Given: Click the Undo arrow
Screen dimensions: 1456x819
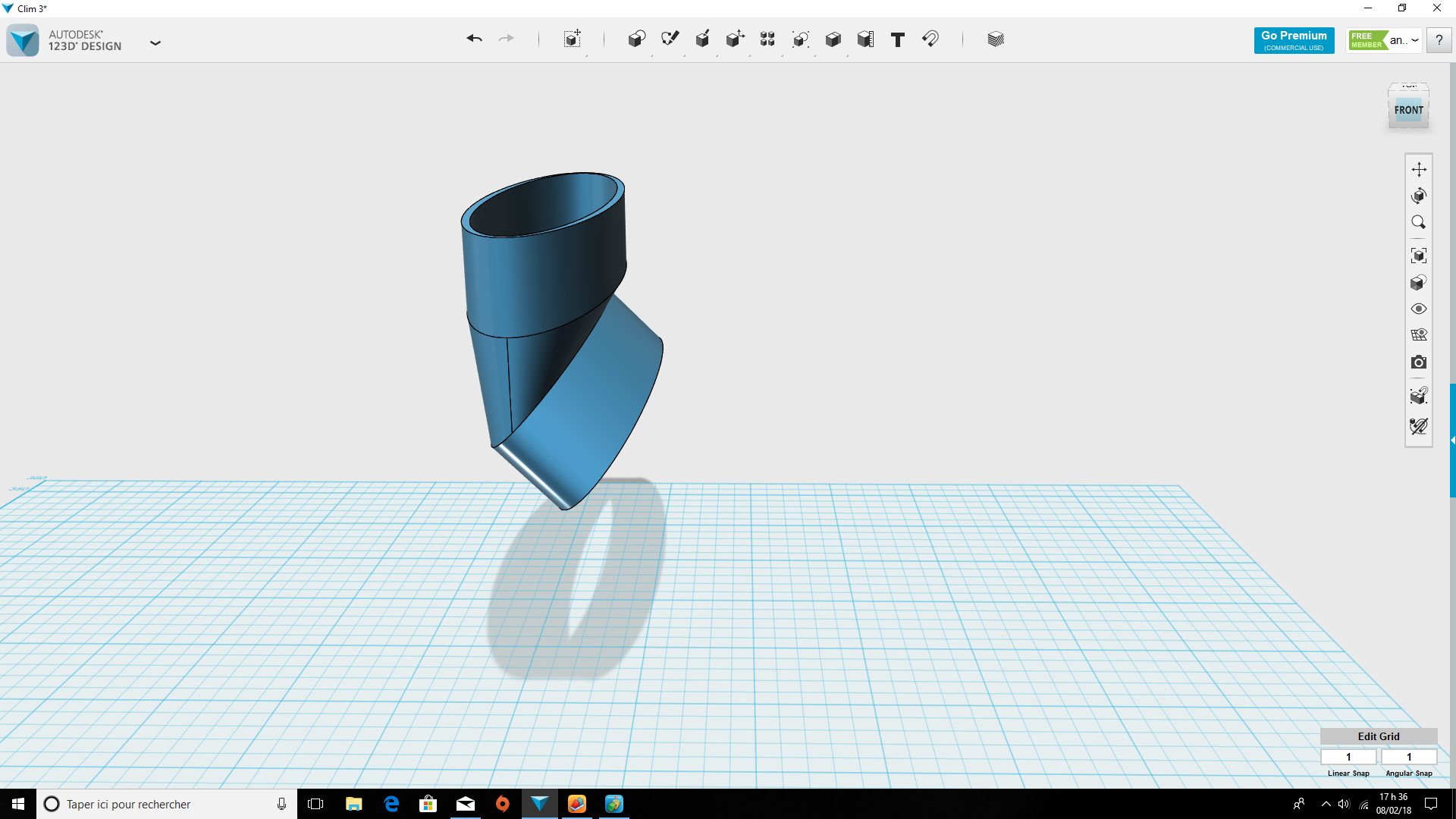Looking at the screenshot, I should tap(474, 39).
